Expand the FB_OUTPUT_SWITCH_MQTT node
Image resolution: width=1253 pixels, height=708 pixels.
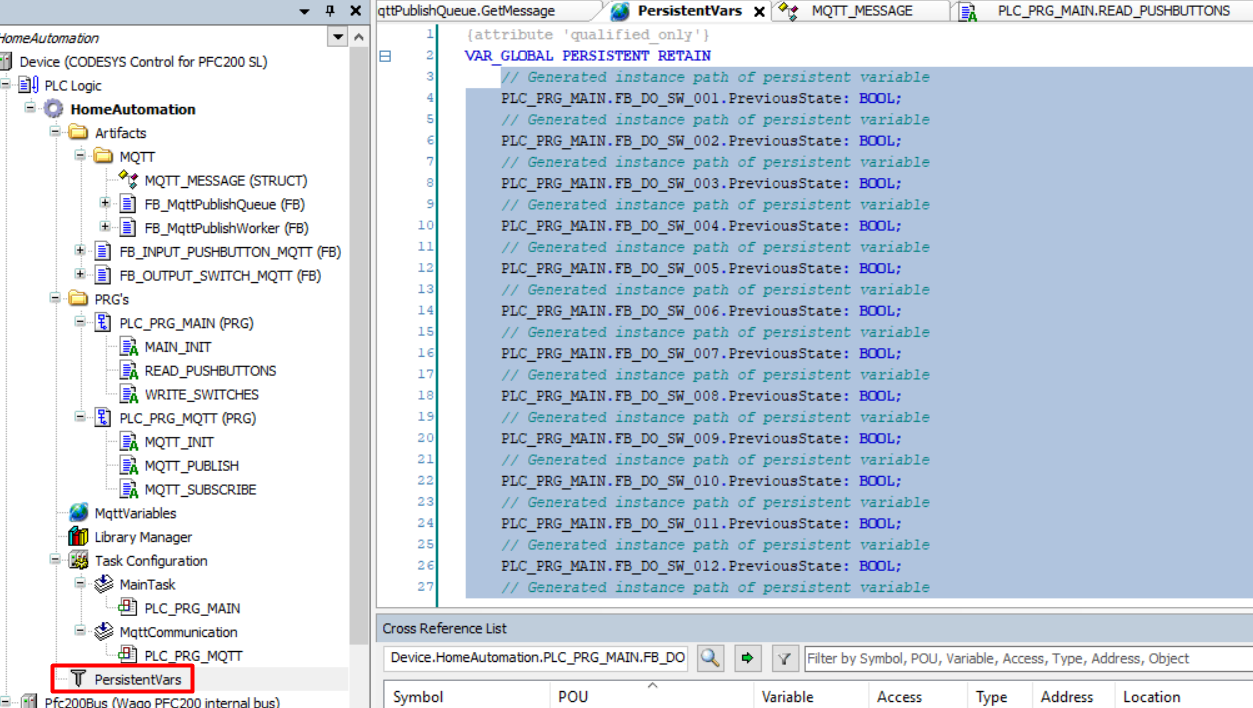click(80, 275)
